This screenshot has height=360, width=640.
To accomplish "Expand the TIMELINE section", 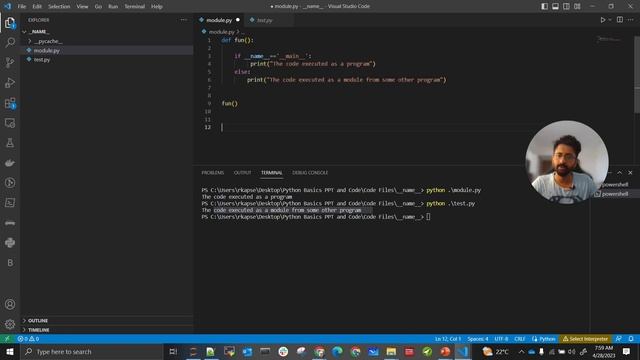I will (107, 330).
